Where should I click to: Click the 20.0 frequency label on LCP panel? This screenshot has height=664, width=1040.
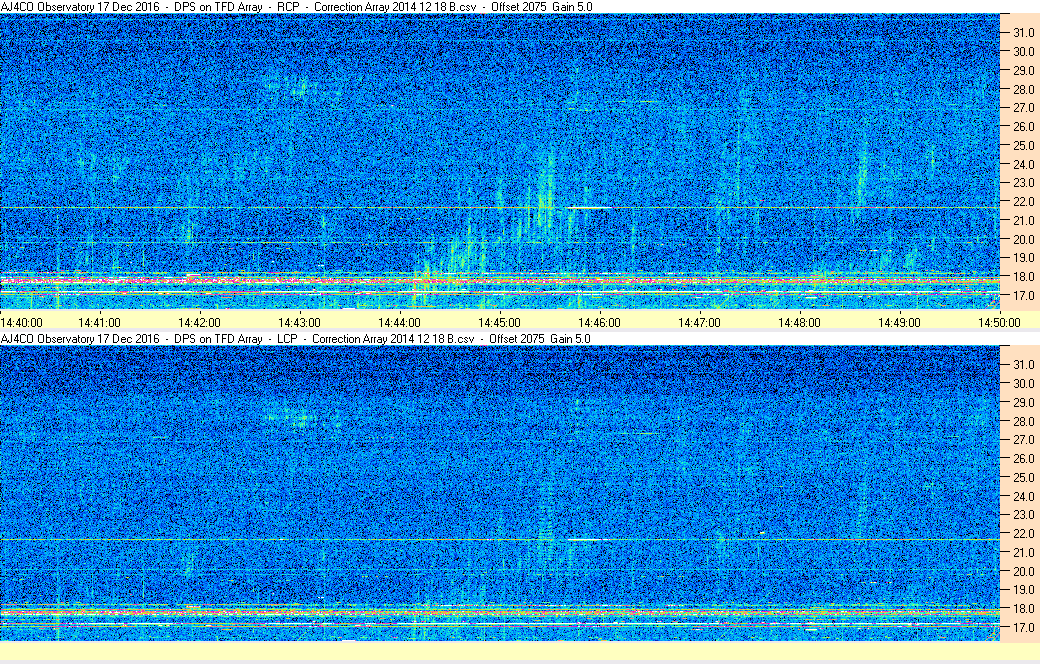tap(1023, 571)
